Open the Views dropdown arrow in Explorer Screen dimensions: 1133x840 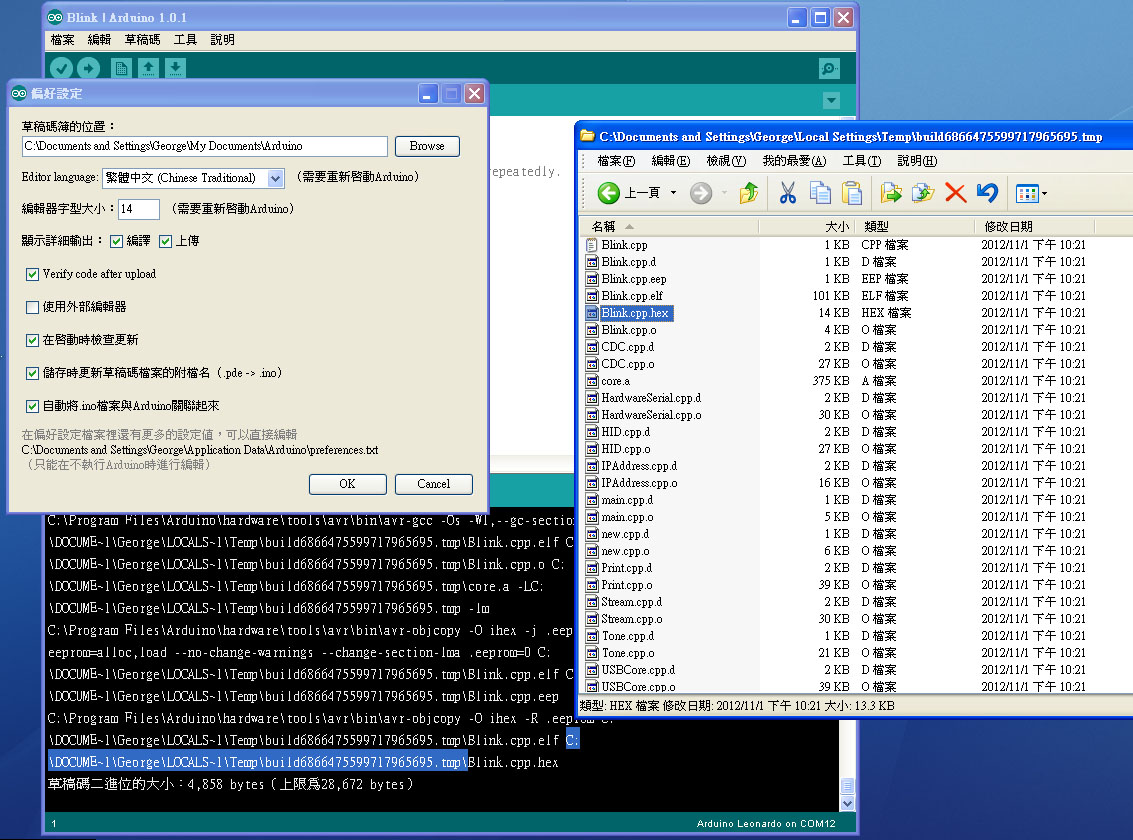click(x=1044, y=194)
